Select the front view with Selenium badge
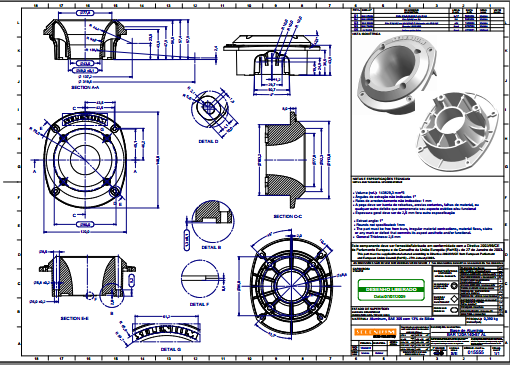510x365 pixels. pyautogui.click(x=85, y=160)
